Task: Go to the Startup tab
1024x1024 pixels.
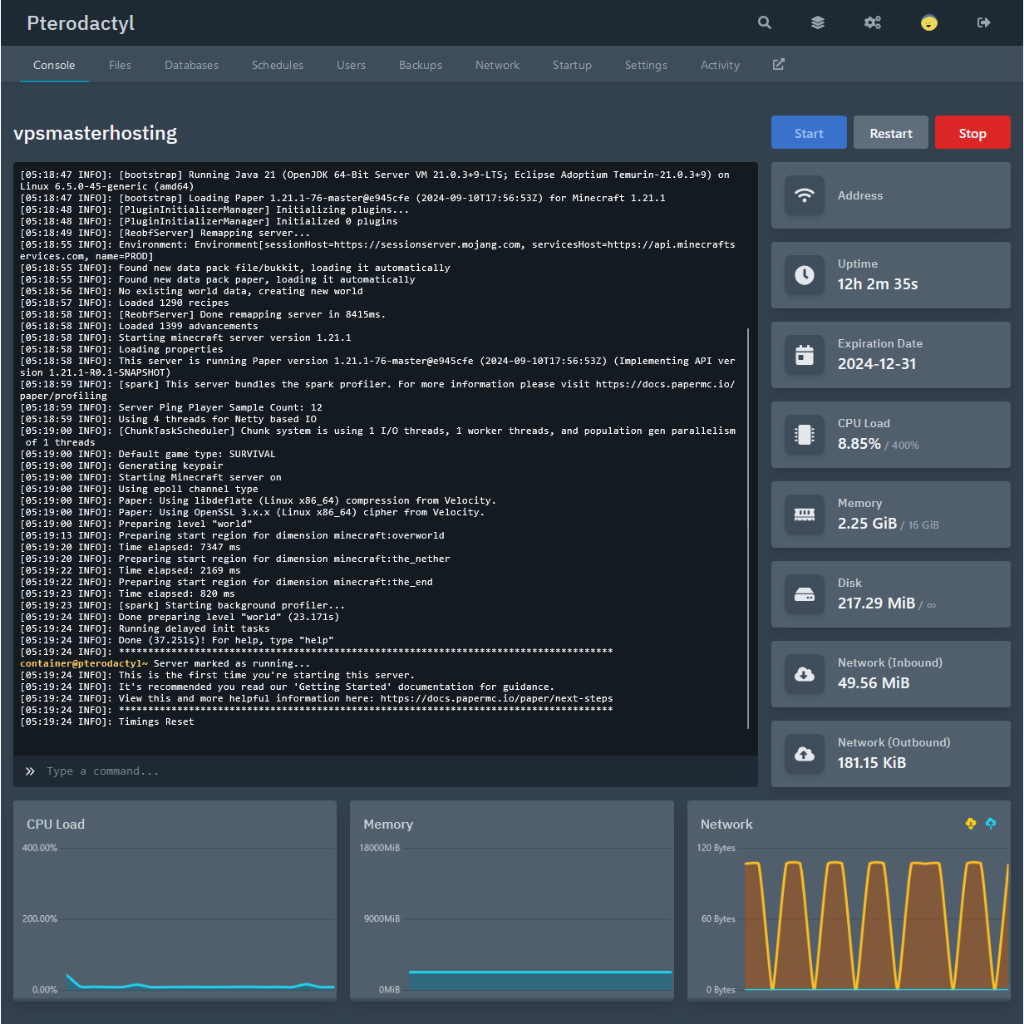Action: coord(572,65)
